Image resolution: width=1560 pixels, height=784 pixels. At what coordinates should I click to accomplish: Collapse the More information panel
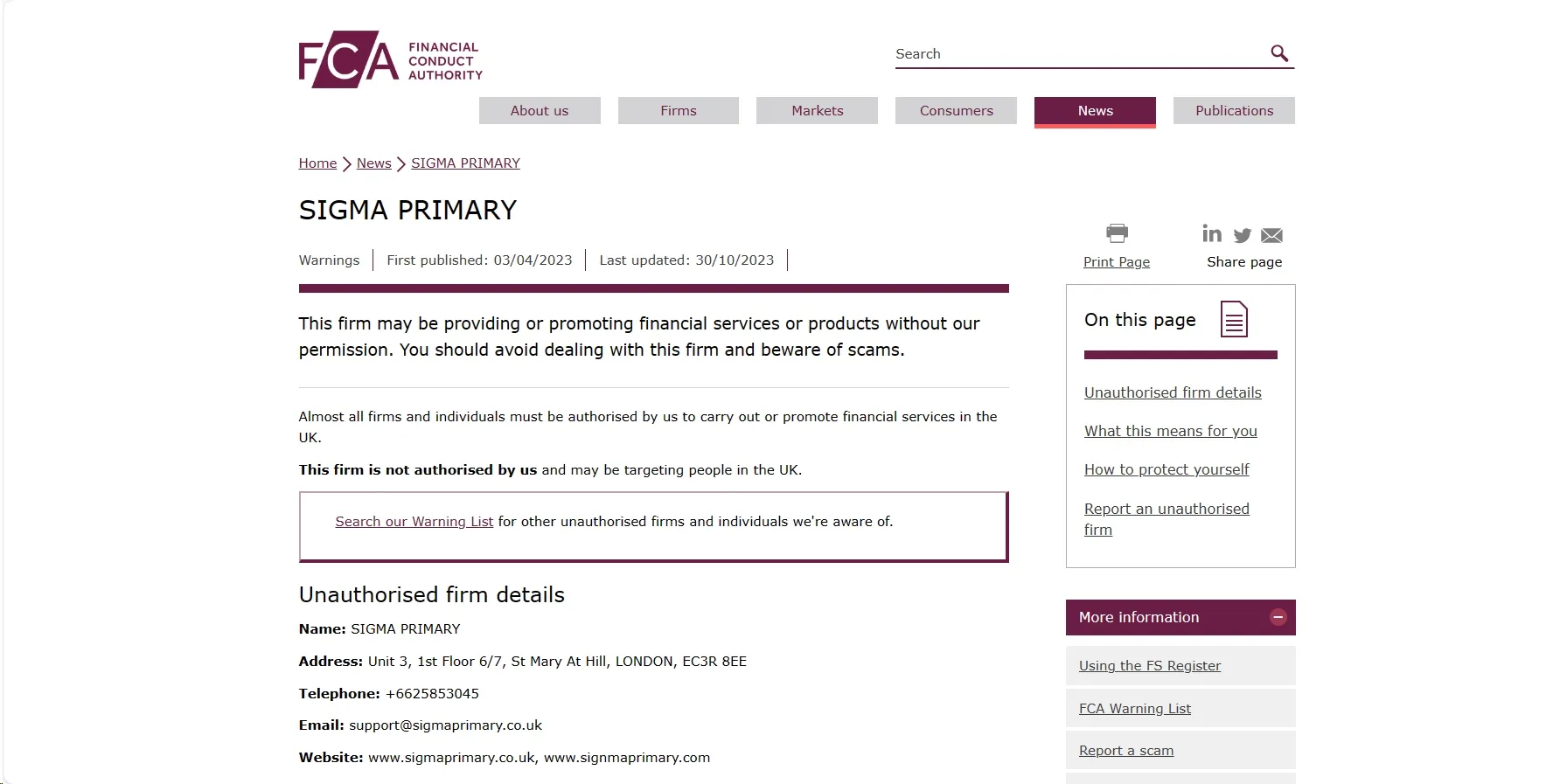(x=1278, y=617)
